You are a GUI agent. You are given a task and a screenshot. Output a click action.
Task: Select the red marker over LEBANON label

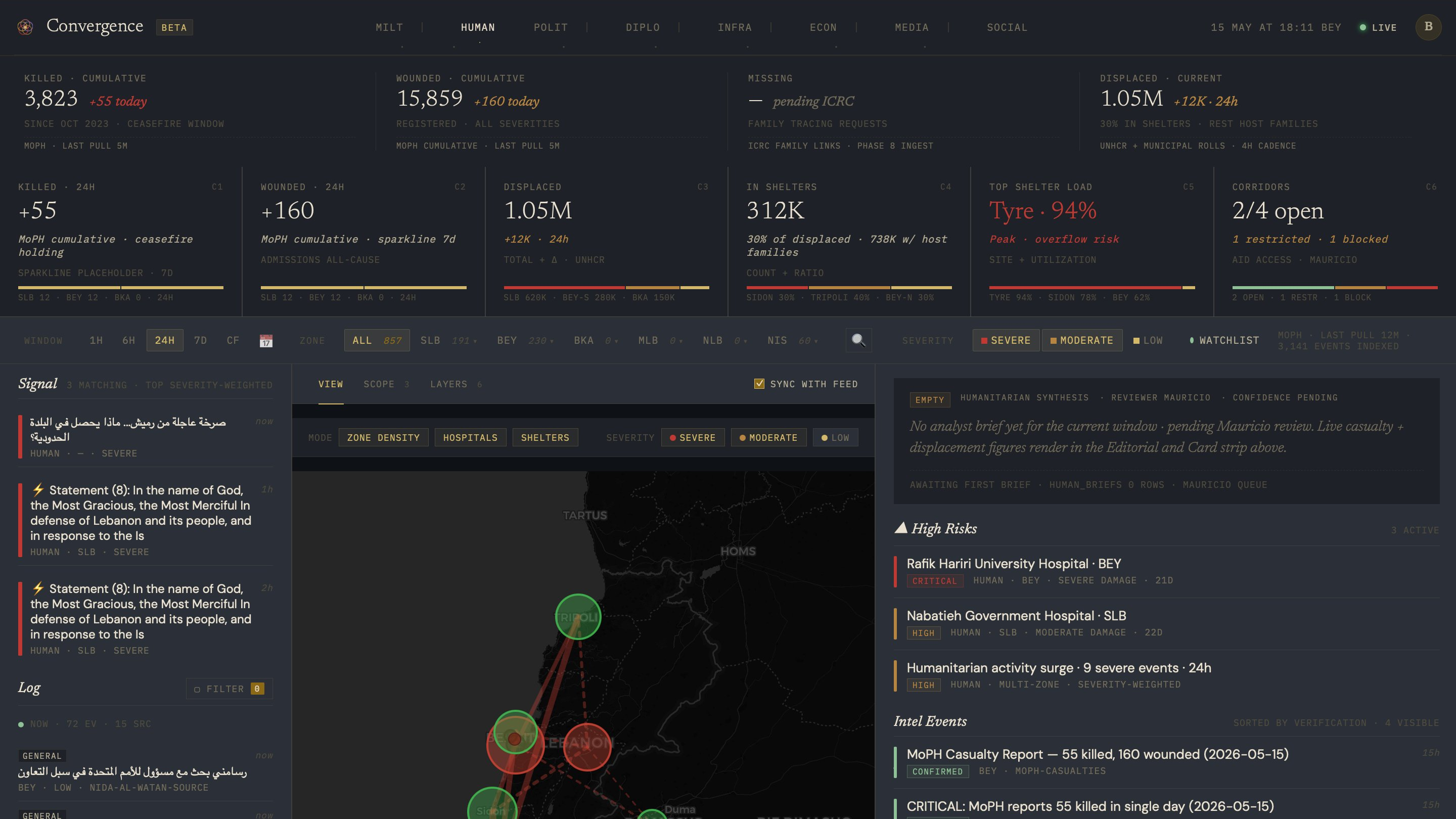[586, 747]
